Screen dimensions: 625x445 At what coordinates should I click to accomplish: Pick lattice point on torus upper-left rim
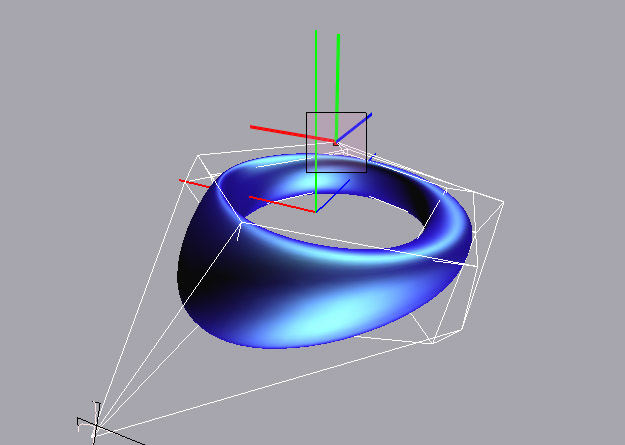tap(241, 224)
